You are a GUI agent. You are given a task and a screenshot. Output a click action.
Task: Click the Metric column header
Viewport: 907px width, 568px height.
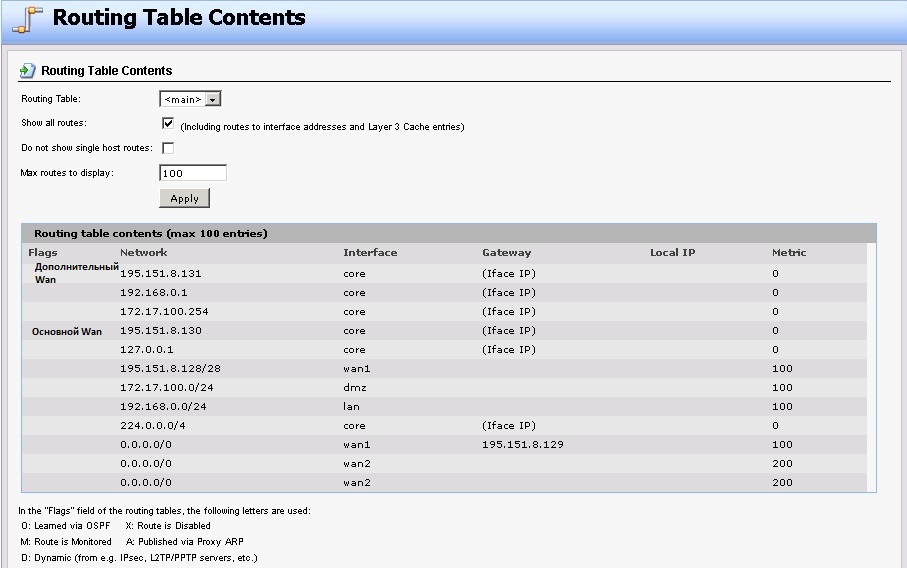(789, 253)
